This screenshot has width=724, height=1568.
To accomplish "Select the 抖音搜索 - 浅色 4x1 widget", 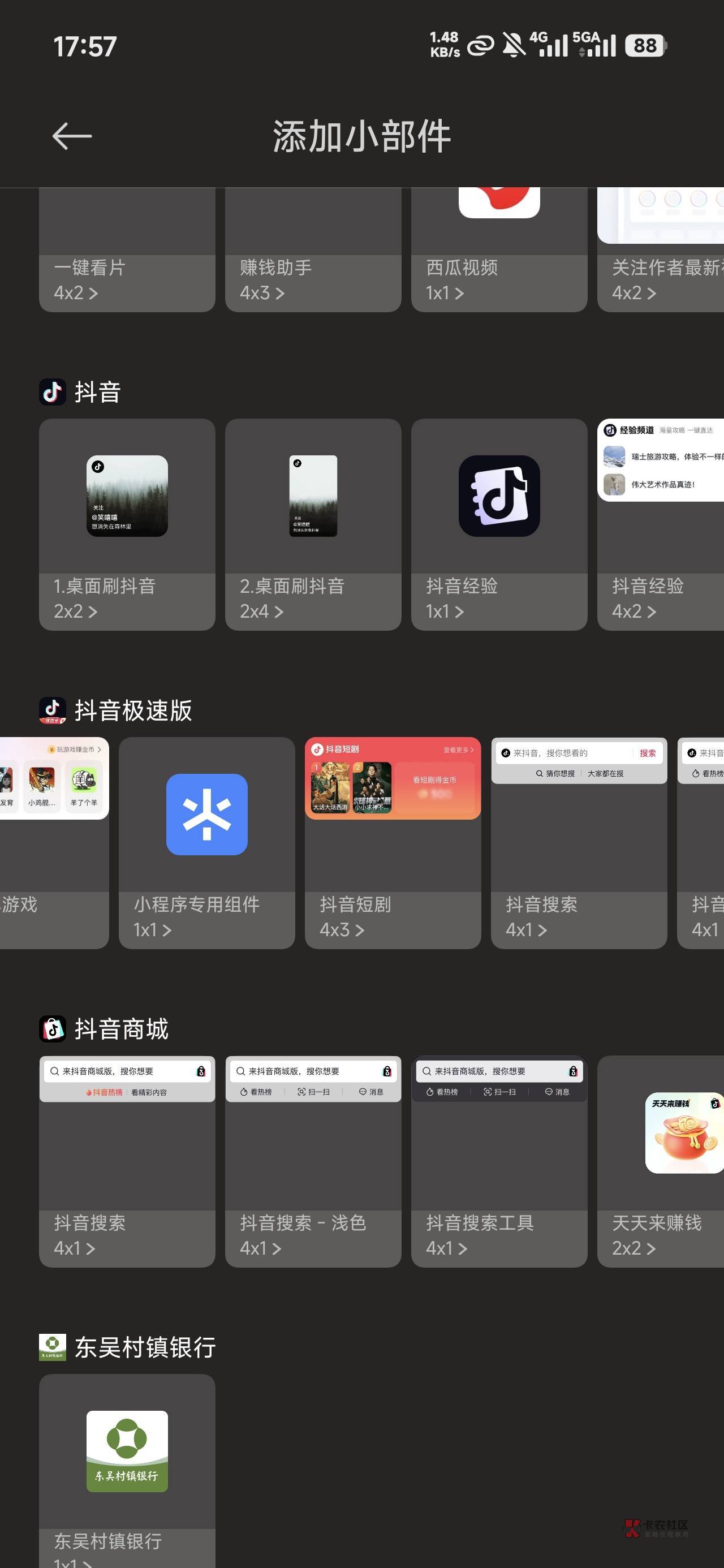I will (303, 1223).
